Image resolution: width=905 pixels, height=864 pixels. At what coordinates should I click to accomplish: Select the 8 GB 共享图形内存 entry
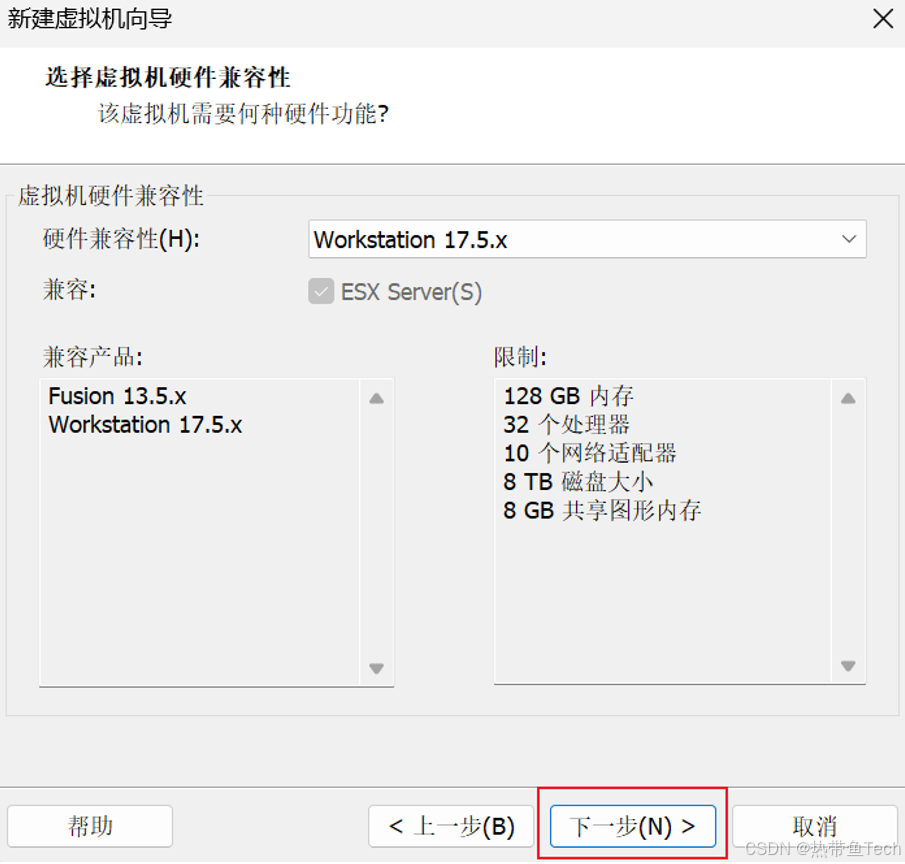tap(602, 511)
